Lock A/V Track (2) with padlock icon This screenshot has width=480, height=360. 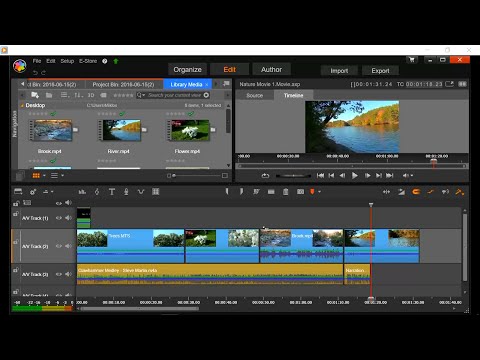click(x=15, y=242)
